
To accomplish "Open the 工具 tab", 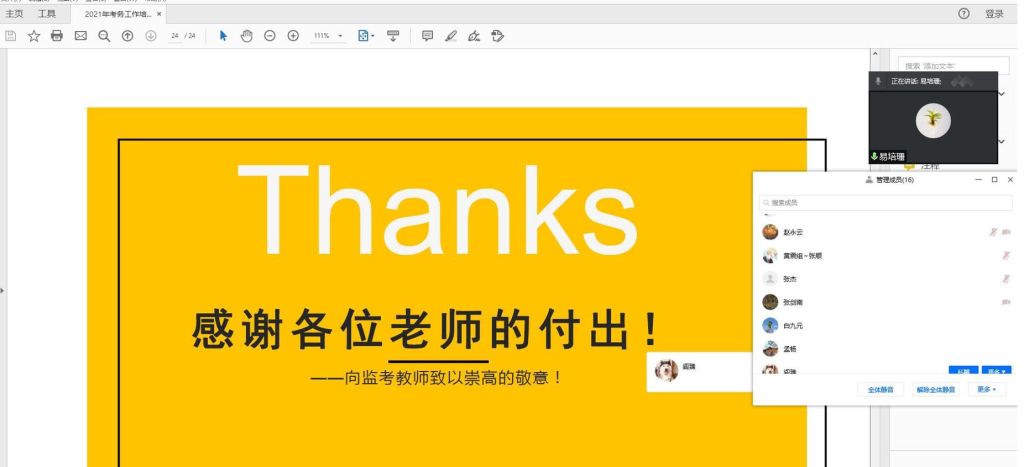I will [x=47, y=14].
